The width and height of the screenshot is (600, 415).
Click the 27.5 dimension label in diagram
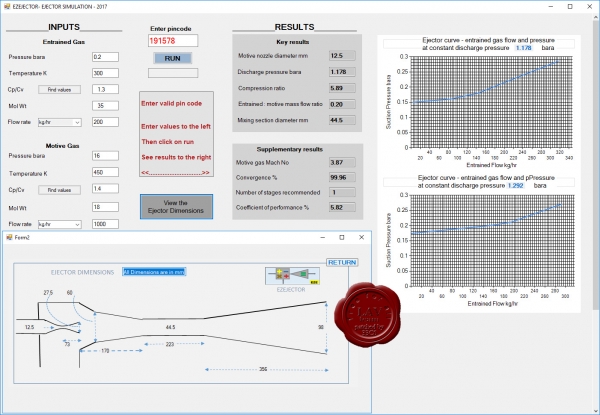(x=48, y=293)
